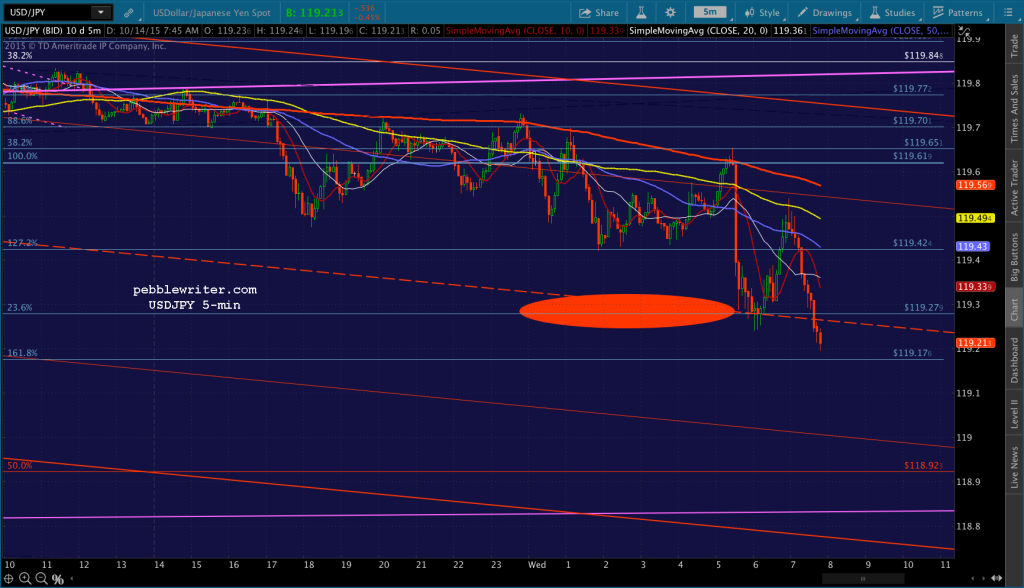Open the Times And Sales sidebar tab
Viewport: 1024px width, 588px height.
pyautogui.click(x=1014, y=108)
